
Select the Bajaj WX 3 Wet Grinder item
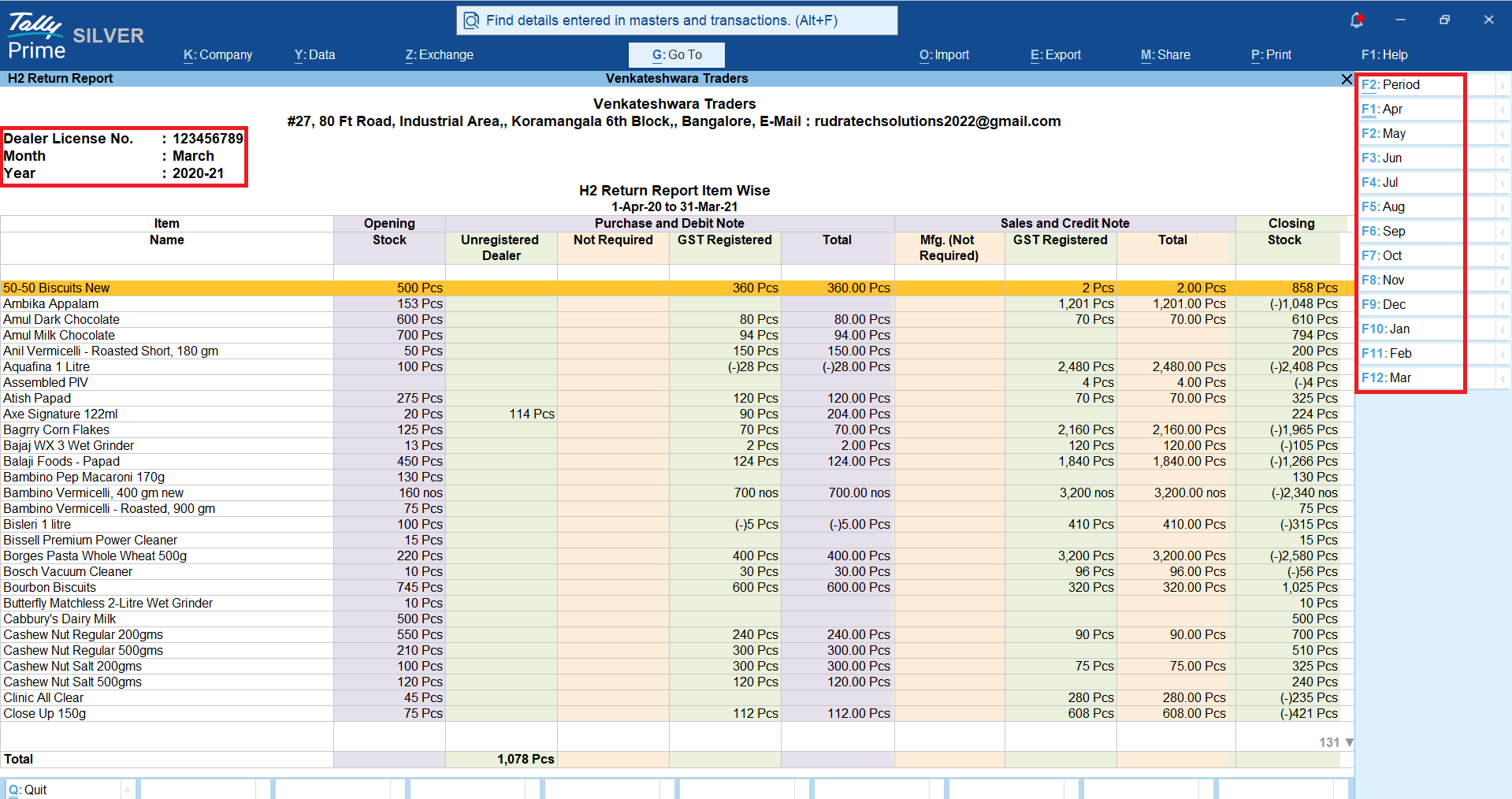[69, 446]
